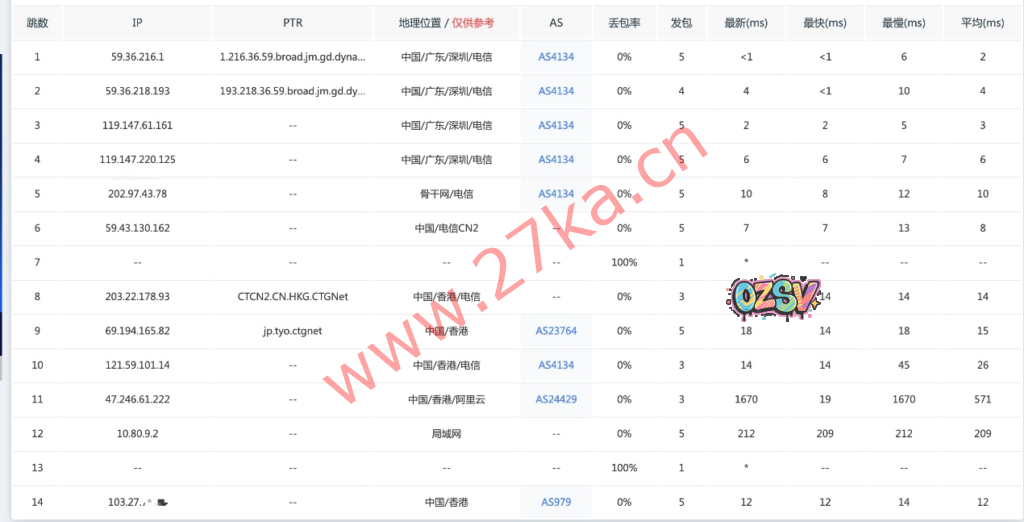Click the 平均(ms) column header
The width and height of the screenshot is (1024, 522).
tap(982, 23)
